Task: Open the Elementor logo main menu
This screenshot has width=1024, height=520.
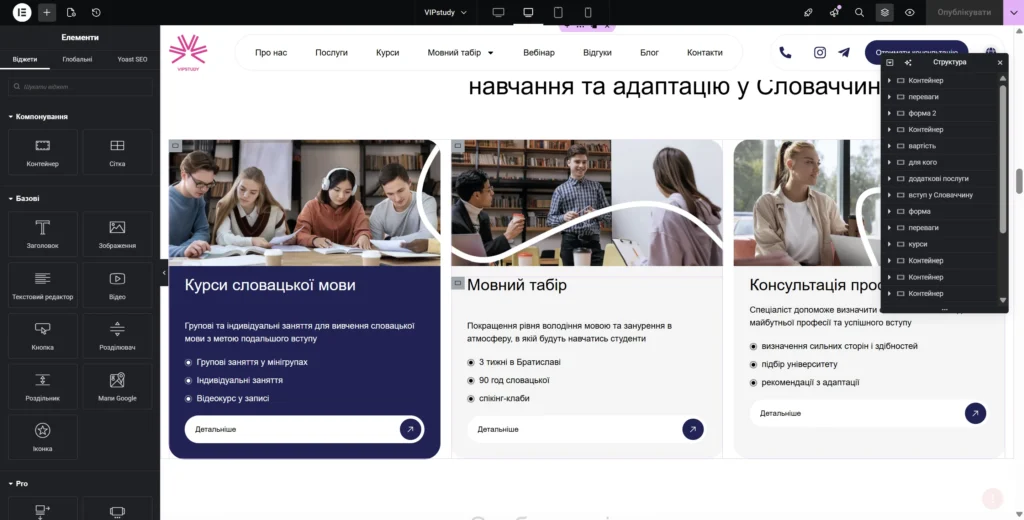Action: click(19, 12)
